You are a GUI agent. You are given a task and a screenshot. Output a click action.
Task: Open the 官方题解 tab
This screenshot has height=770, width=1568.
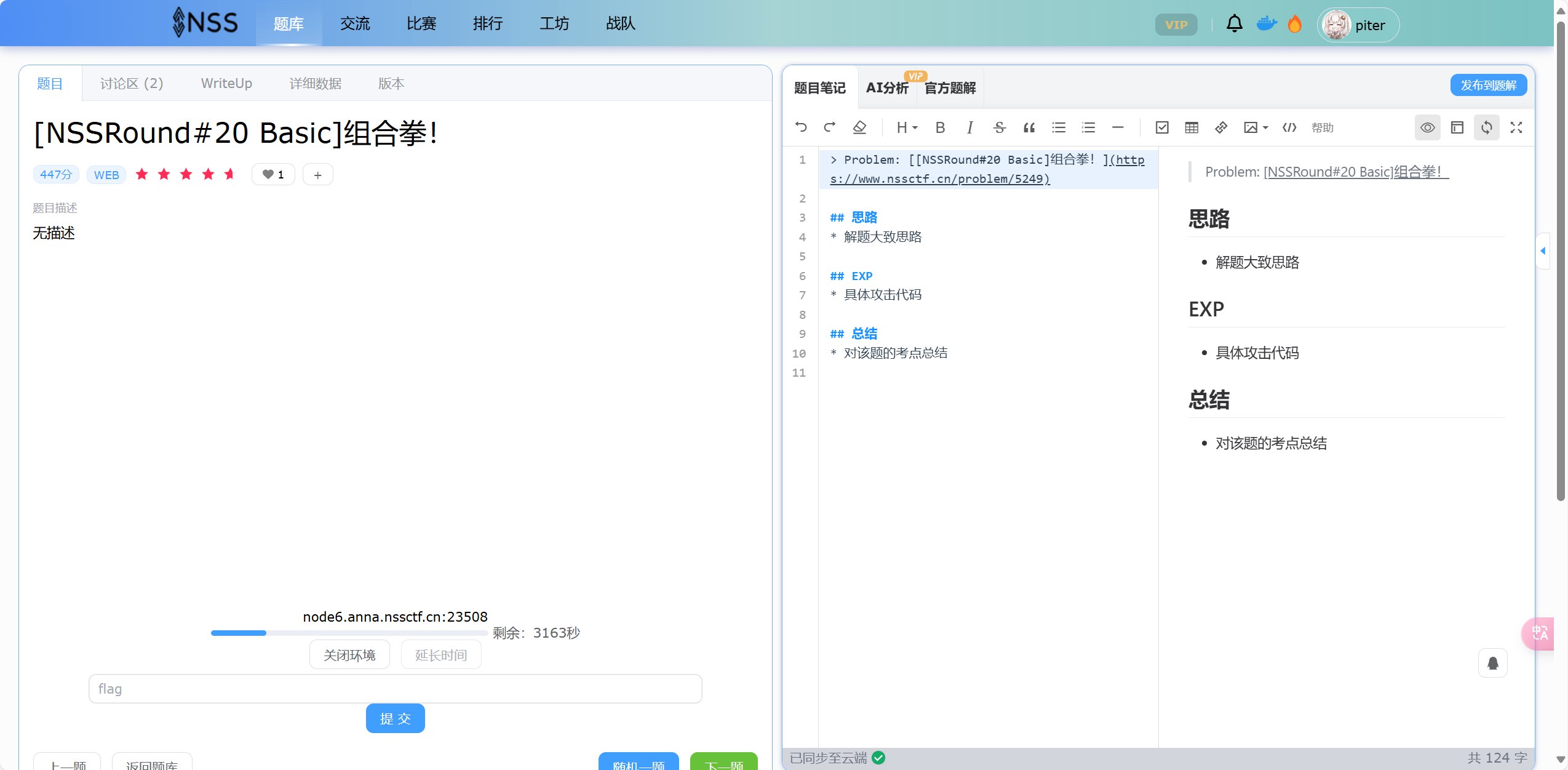click(950, 88)
